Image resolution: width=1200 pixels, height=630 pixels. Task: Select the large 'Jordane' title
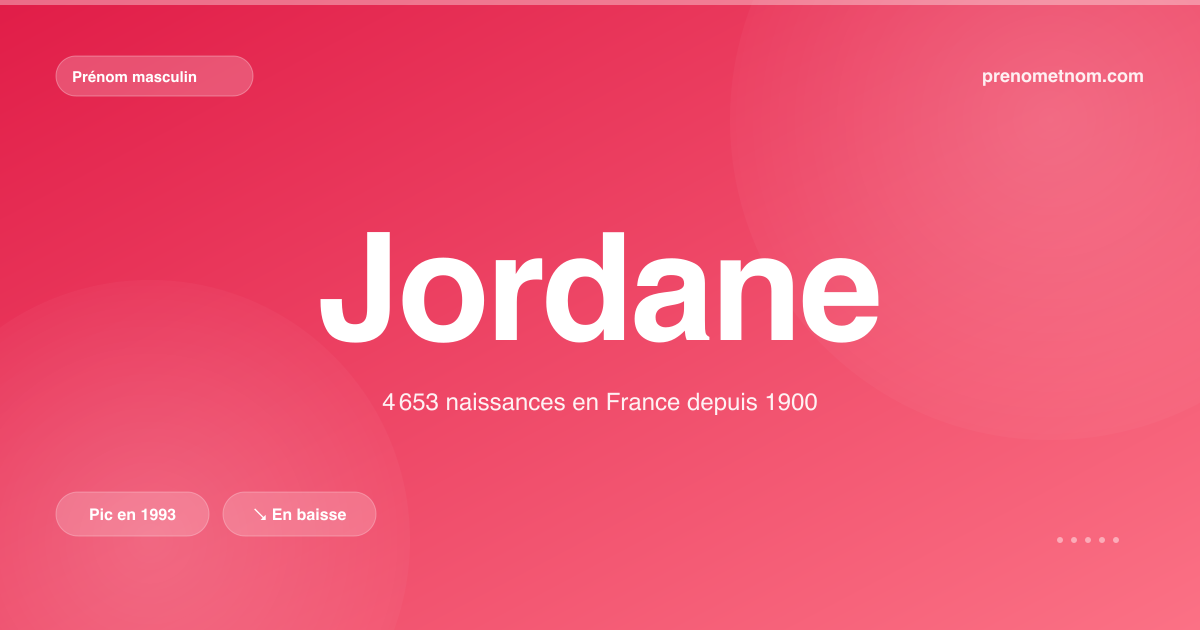click(x=599, y=285)
